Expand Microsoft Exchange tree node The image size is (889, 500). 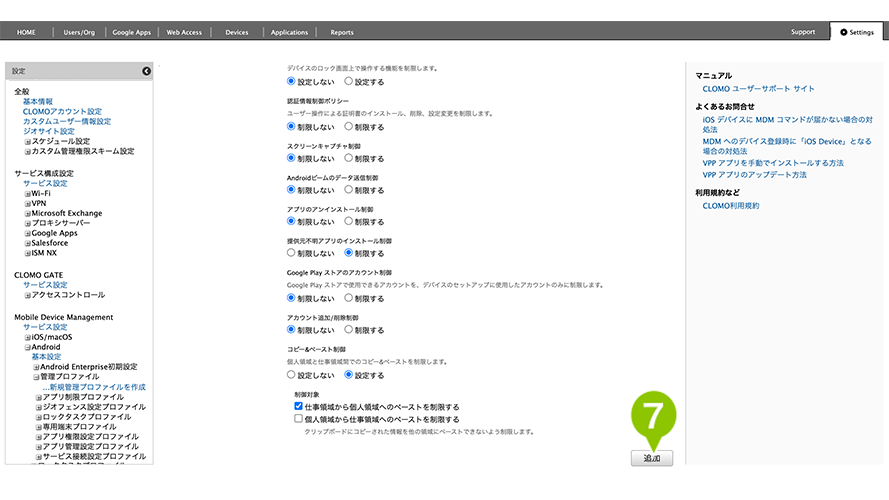tap(27, 214)
